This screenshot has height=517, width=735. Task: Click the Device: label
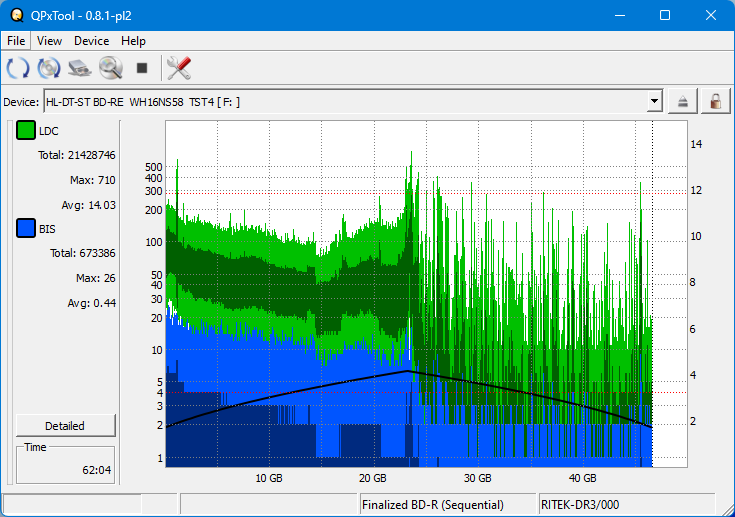click(x=21, y=102)
